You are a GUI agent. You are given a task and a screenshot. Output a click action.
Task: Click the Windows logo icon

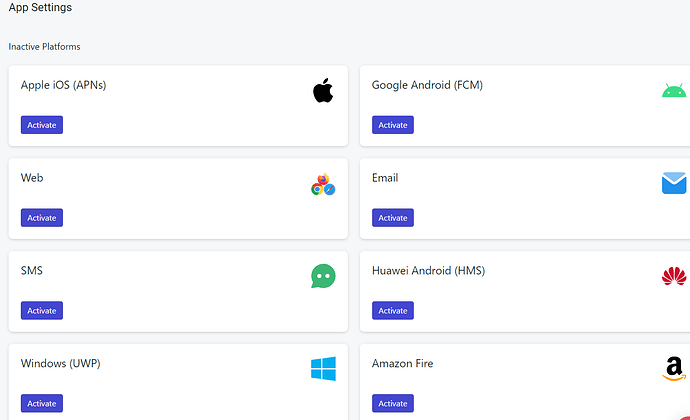click(x=323, y=368)
